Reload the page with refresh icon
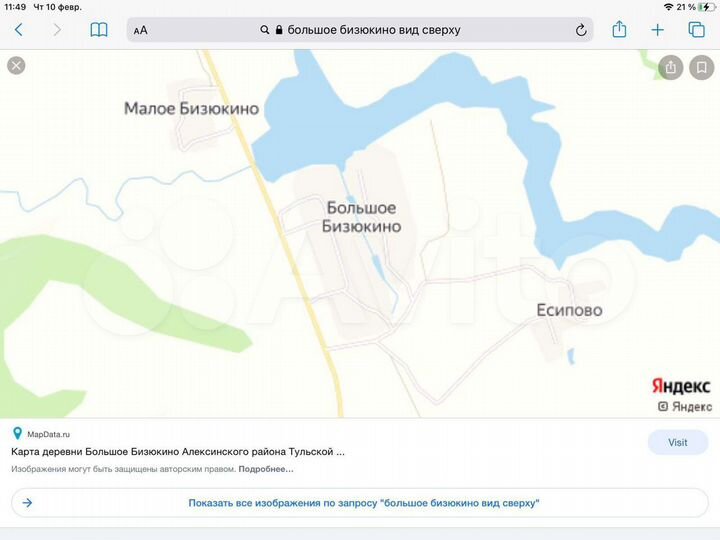The height and width of the screenshot is (540, 720). point(581,30)
